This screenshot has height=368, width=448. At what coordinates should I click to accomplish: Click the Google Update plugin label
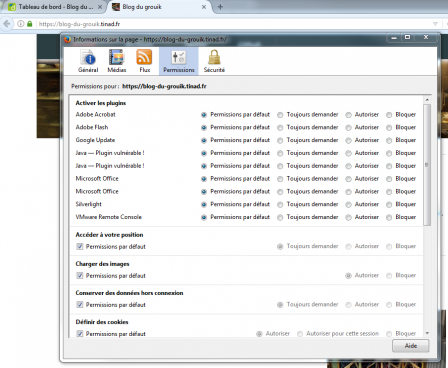[x=95, y=140]
